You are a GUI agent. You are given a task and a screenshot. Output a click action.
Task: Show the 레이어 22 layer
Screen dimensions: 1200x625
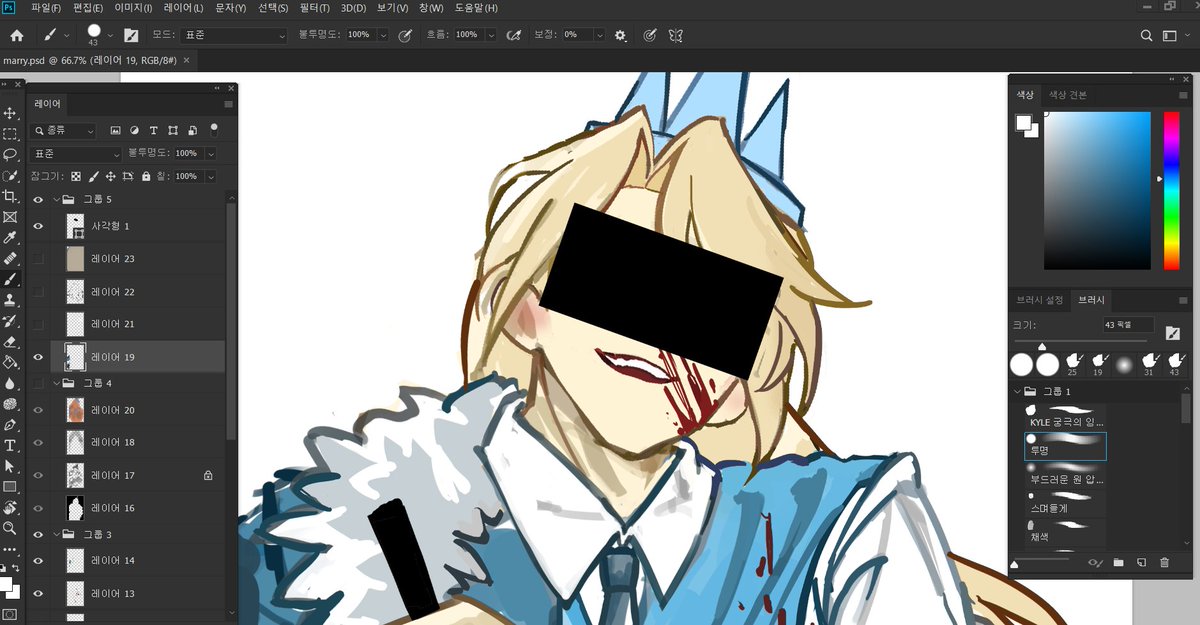pos(38,292)
